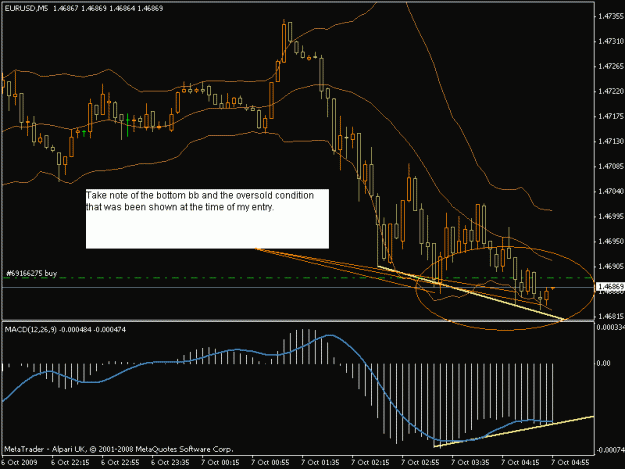Viewport: 625px width, 469px height.
Task: Click time axis label 7 Oct 04:15
Action: (520, 463)
